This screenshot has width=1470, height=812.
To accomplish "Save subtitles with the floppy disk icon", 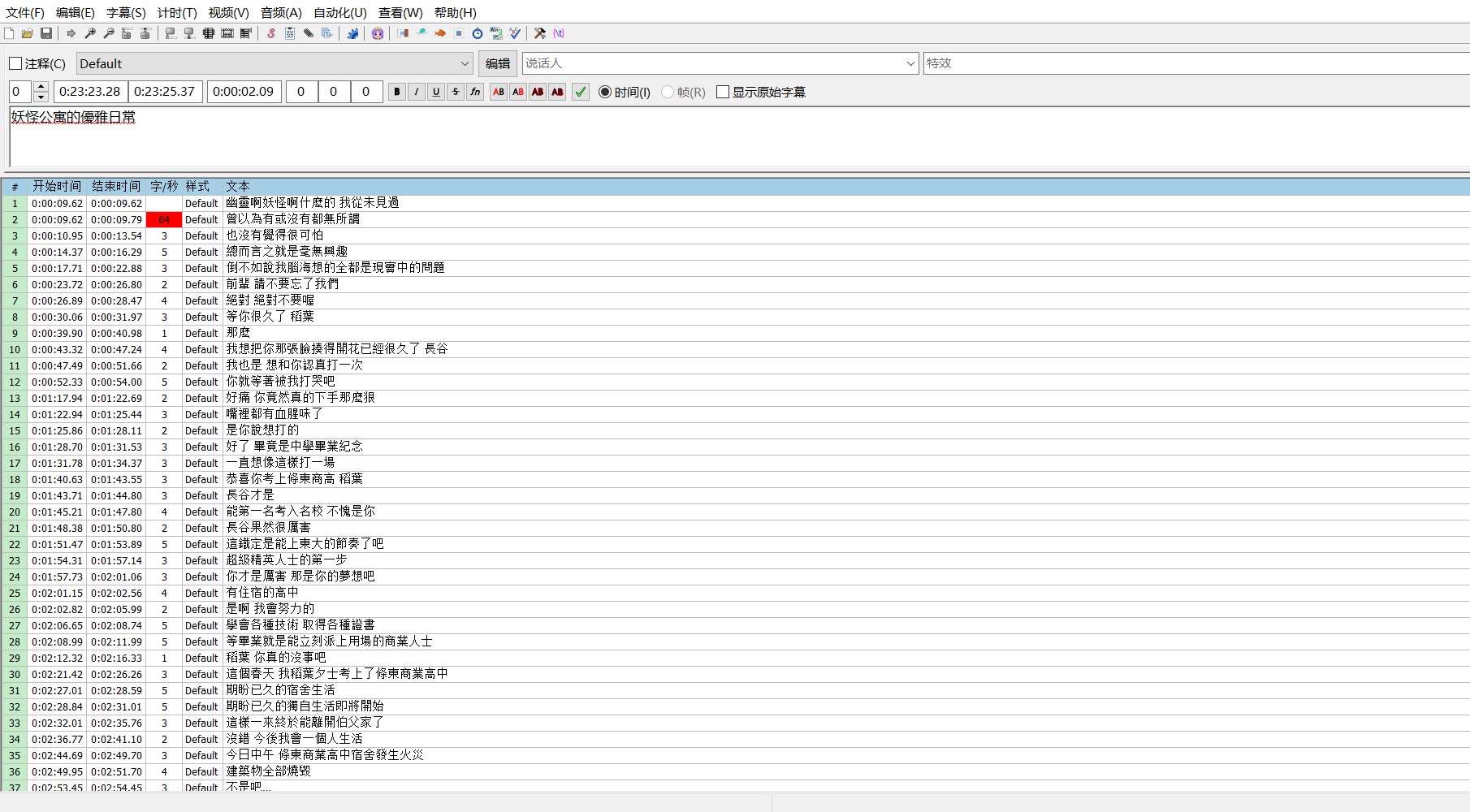I will pos(46,33).
